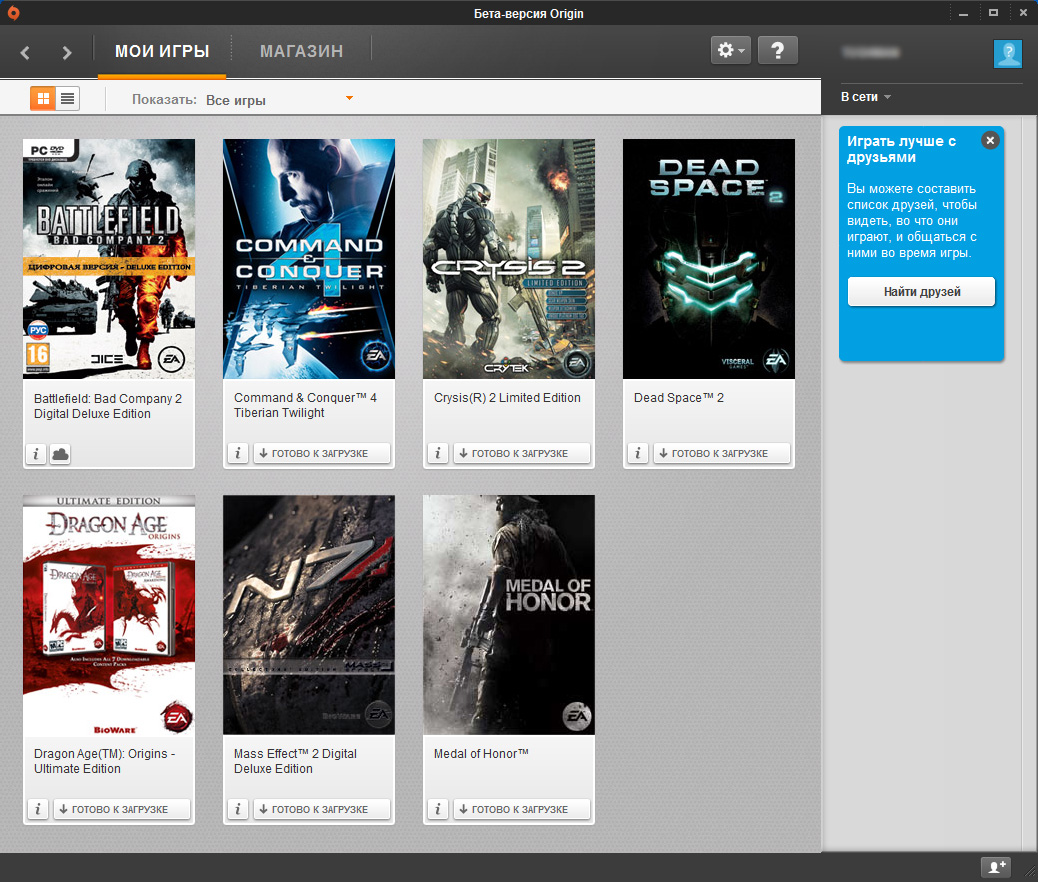
Task: Download Crysis 2 Limited Edition
Action: (522, 453)
